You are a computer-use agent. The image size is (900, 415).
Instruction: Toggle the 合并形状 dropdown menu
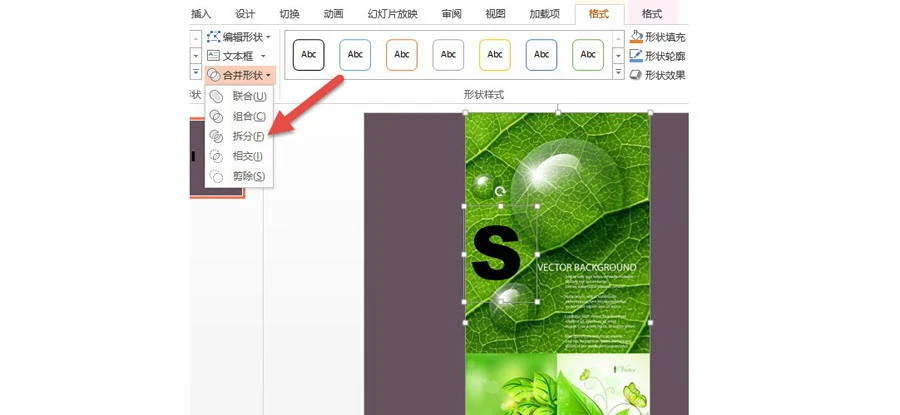240,75
